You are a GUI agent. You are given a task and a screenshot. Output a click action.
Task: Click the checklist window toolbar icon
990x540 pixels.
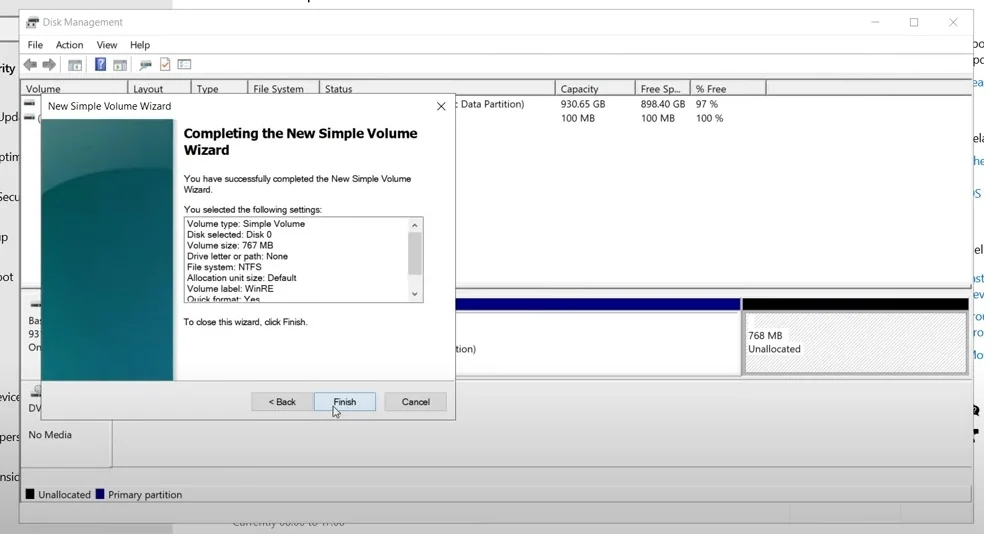(184, 64)
